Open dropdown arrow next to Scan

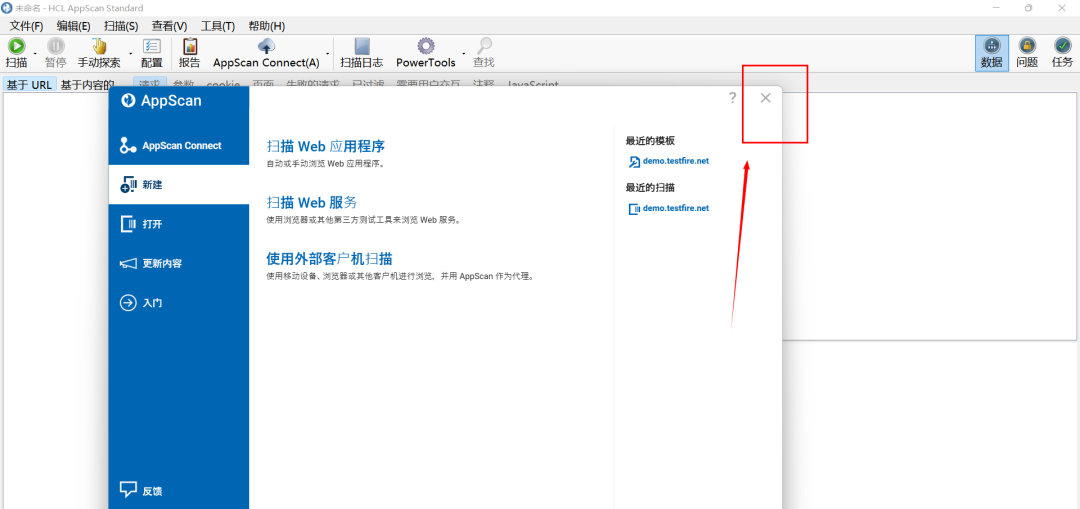tap(35, 54)
